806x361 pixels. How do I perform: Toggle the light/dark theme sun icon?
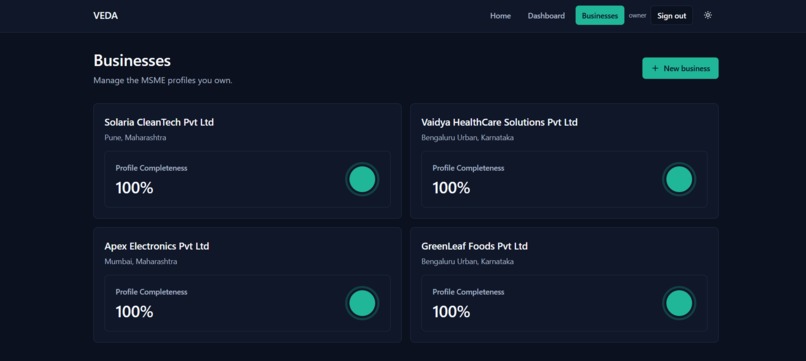[708, 15]
